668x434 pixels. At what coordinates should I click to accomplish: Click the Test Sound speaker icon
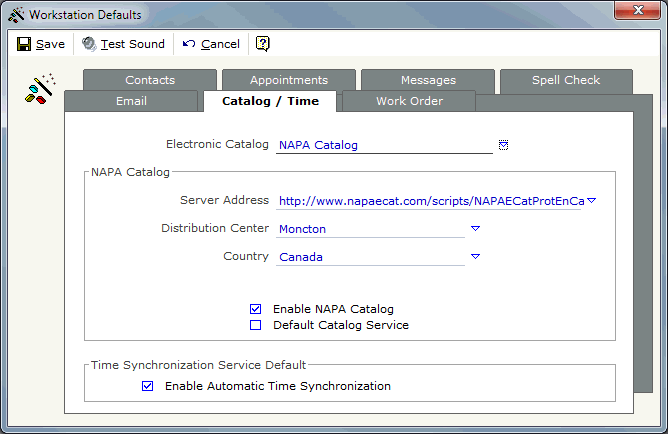click(89, 44)
